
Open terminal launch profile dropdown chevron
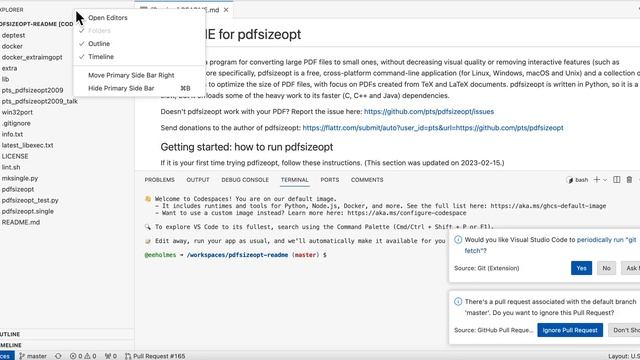click(605, 180)
